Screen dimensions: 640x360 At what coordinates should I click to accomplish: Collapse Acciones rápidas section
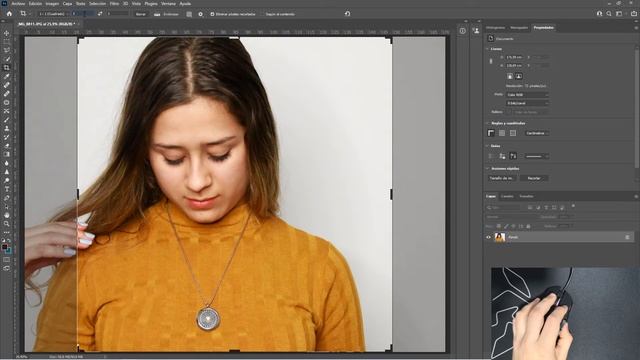[x=487, y=168]
